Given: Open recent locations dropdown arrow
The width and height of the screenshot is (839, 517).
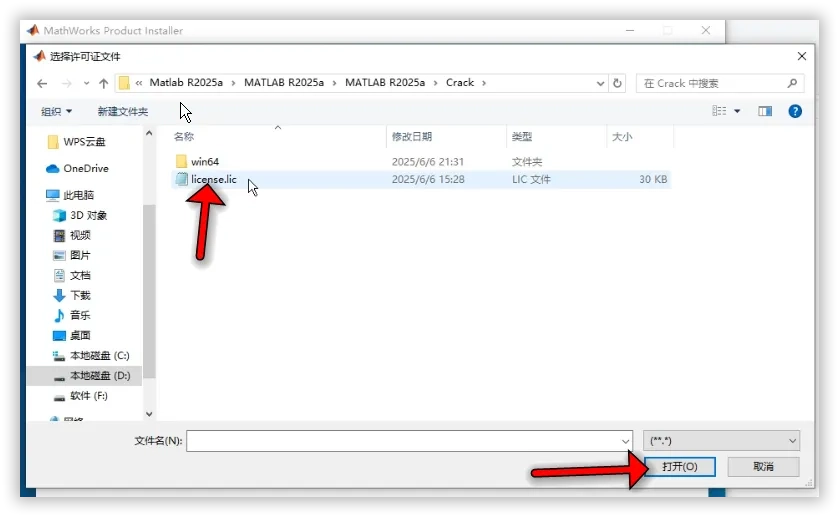Looking at the screenshot, I should (86, 83).
